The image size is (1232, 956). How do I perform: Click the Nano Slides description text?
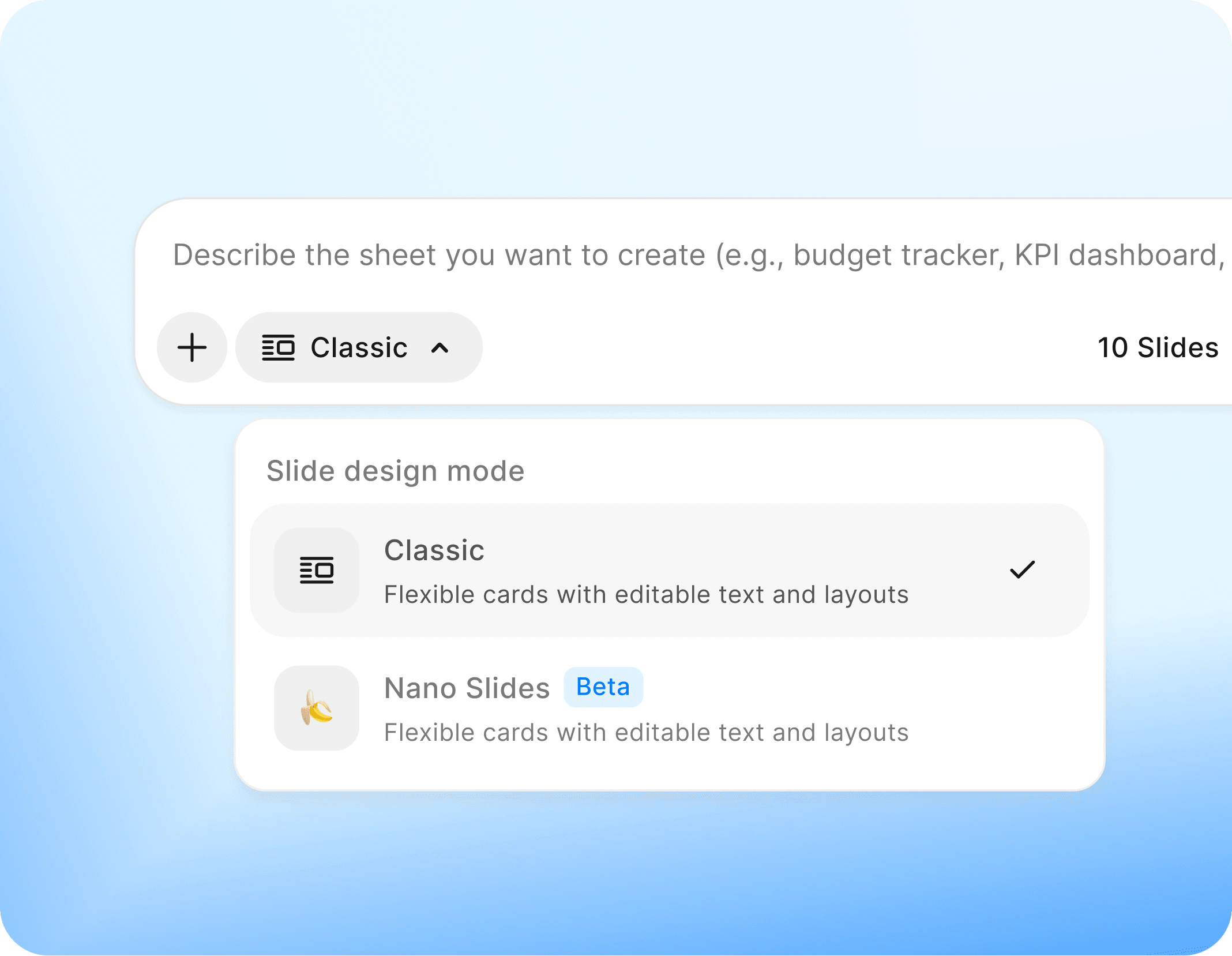tap(646, 732)
